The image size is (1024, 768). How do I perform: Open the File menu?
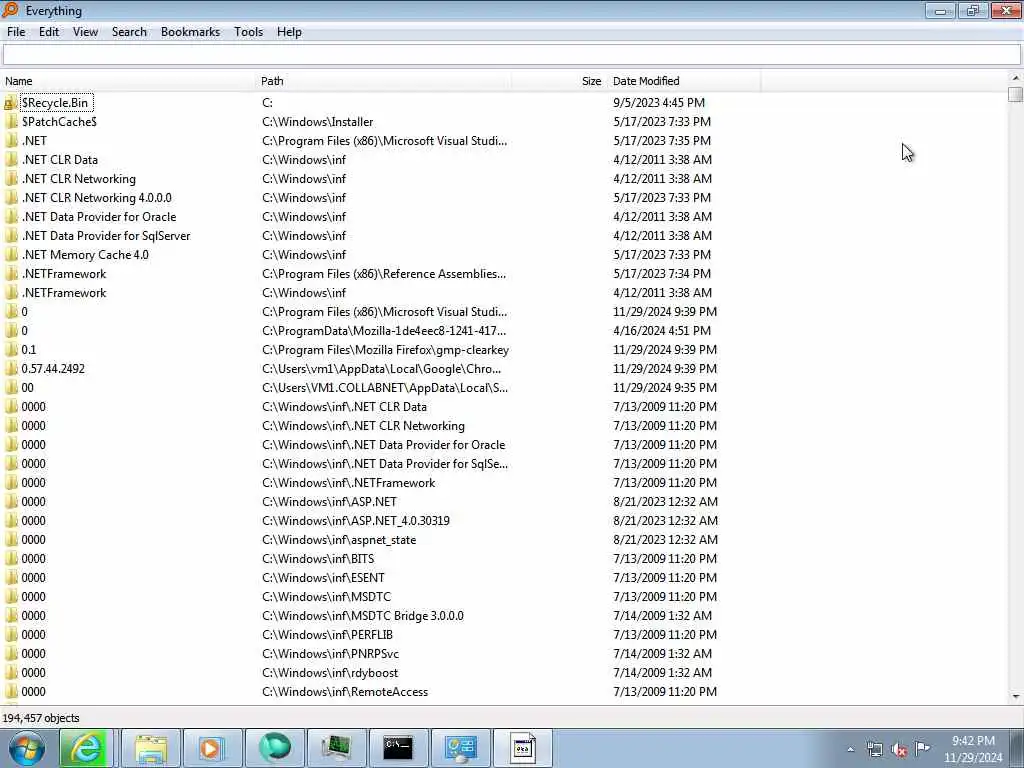point(16,32)
